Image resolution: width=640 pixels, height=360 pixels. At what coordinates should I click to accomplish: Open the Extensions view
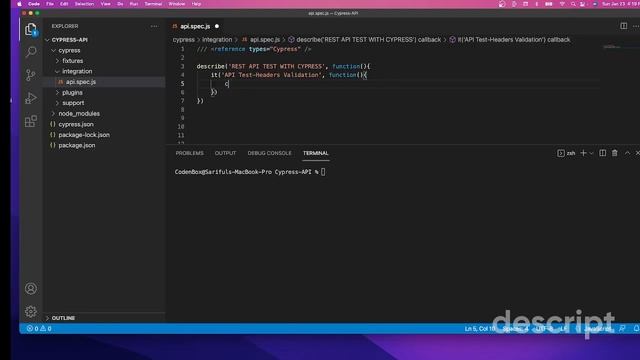pyautogui.click(x=31, y=121)
